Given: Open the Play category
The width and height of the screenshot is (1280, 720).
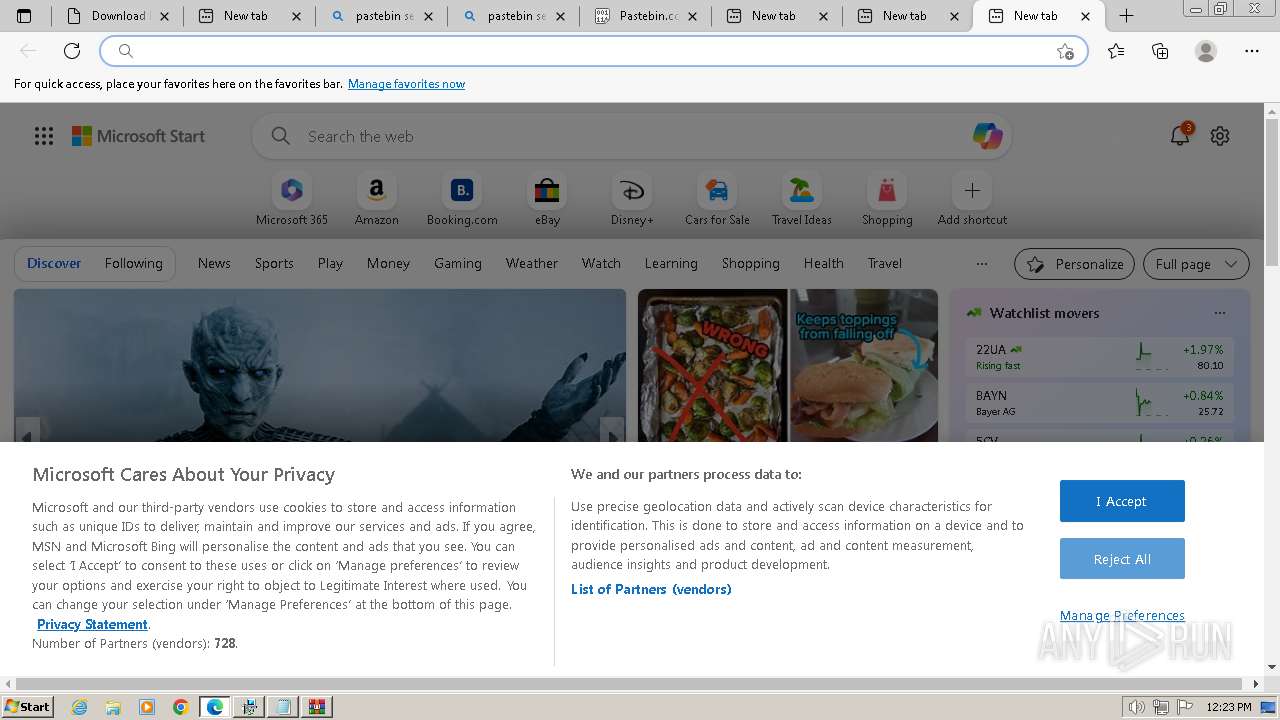Looking at the screenshot, I should coord(330,263).
